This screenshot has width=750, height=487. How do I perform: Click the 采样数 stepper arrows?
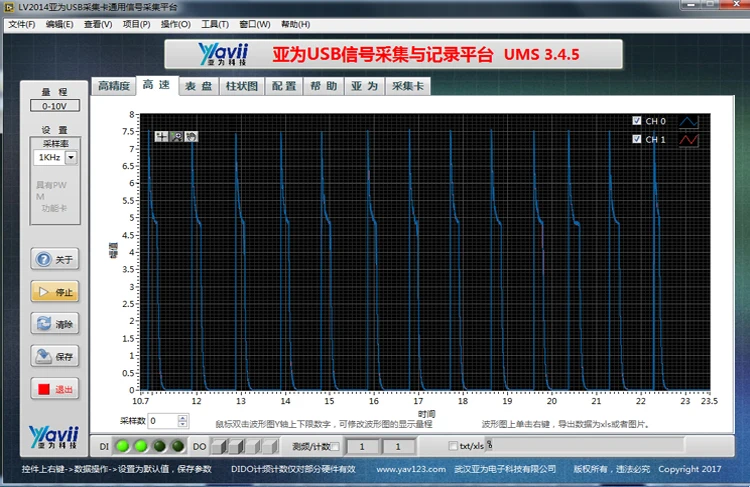click(x=182, y=421)
